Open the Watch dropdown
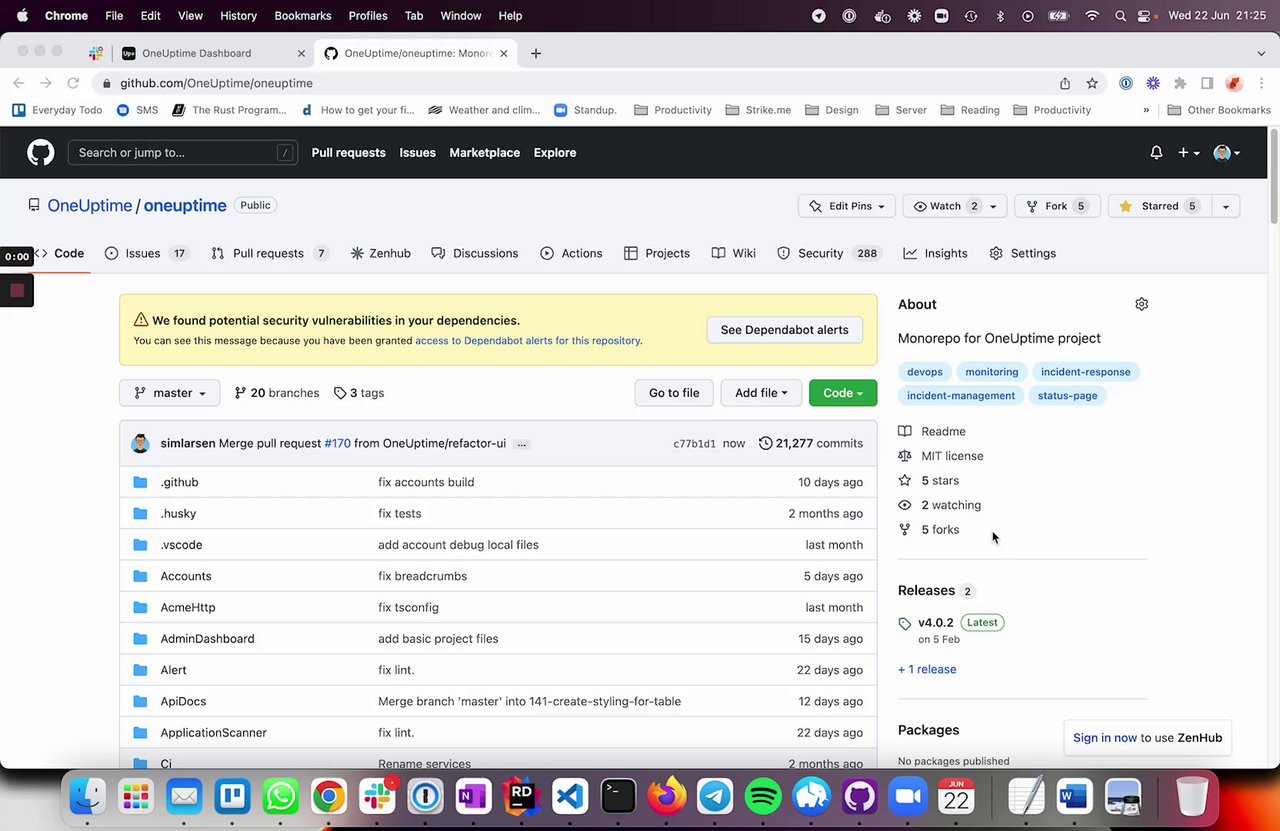Viewport: 1280px width, 831px height. pos(955,206)
